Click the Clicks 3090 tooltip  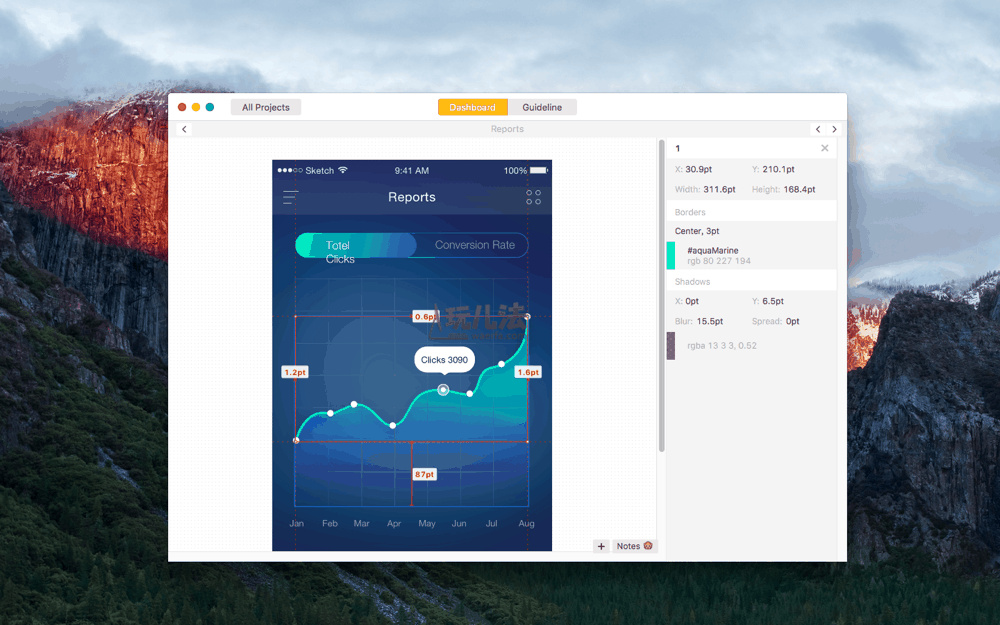[445, 360]
